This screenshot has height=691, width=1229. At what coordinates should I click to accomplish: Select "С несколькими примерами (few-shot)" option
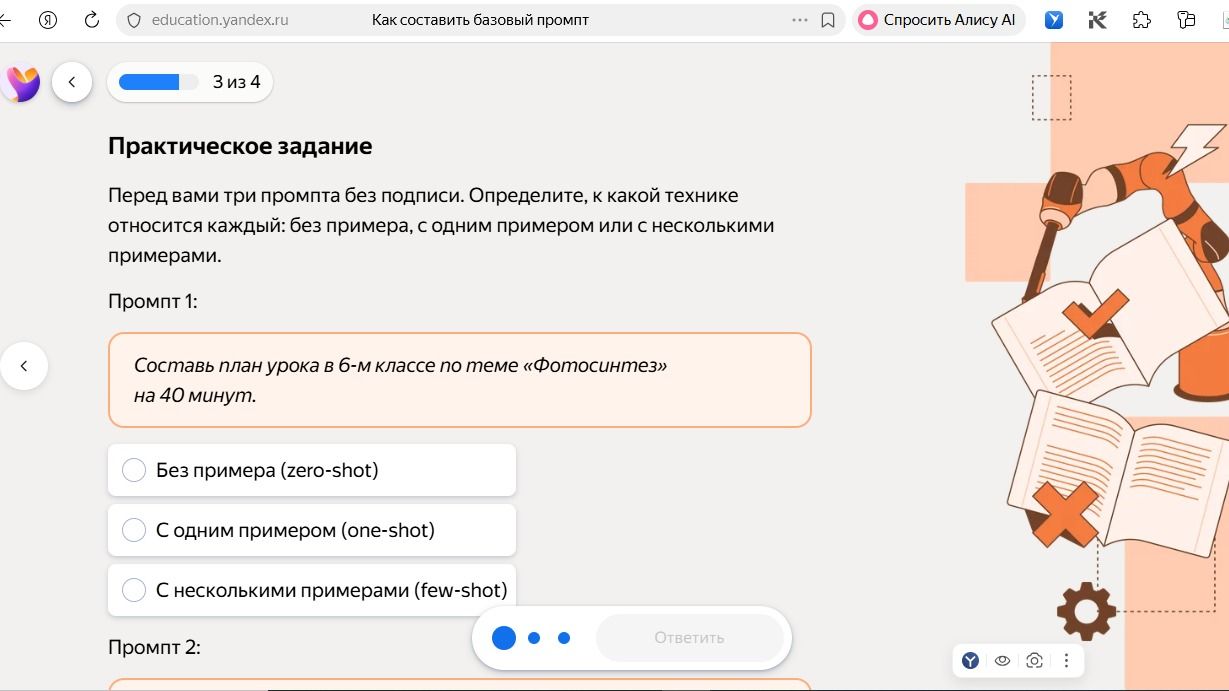pyautogui.click(x=312, y=590)
